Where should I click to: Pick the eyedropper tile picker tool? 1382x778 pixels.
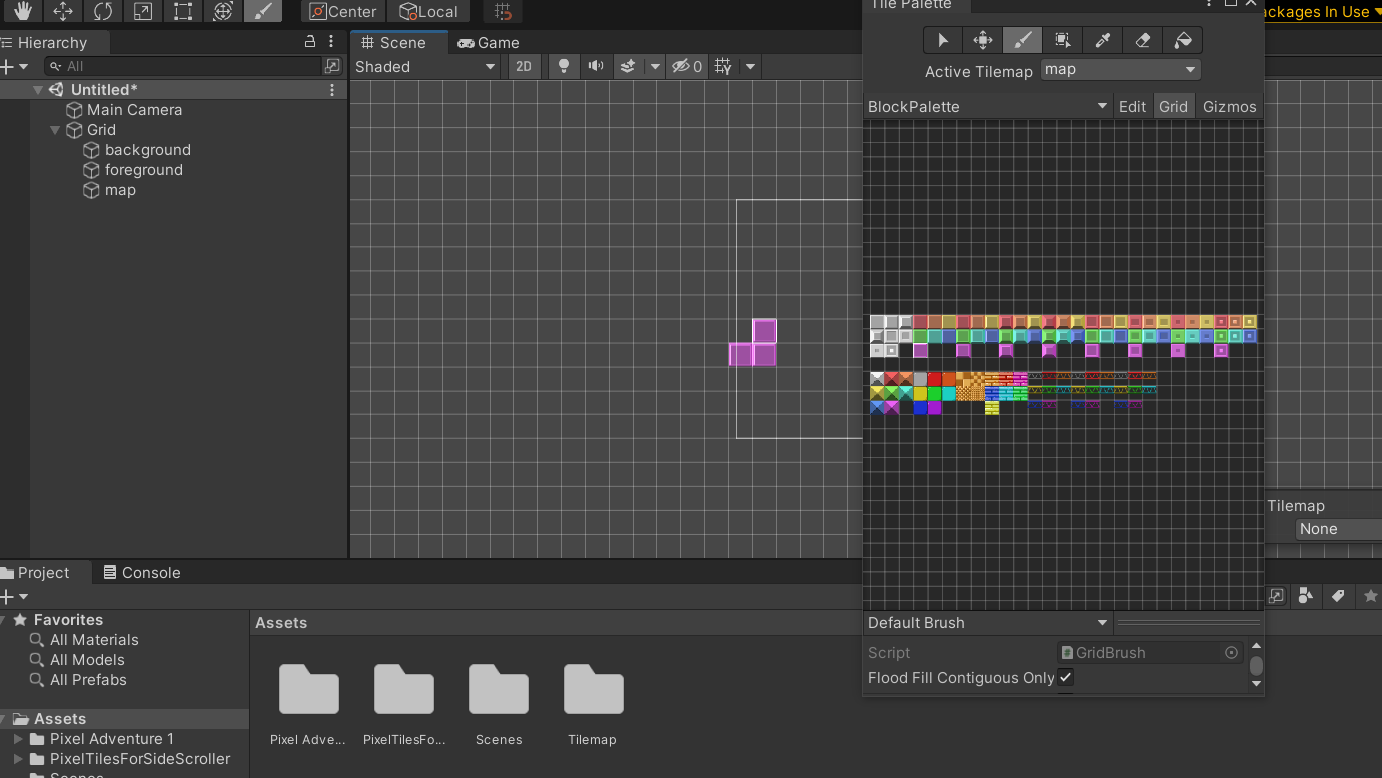point(1102,40)
